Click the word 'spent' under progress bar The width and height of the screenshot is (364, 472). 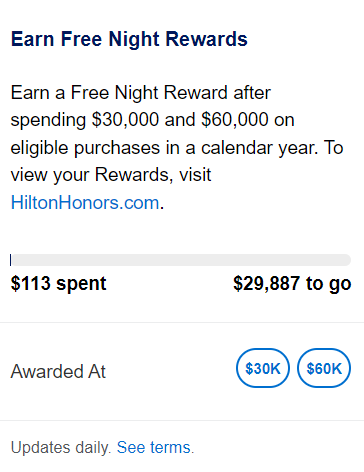point(81,284)
